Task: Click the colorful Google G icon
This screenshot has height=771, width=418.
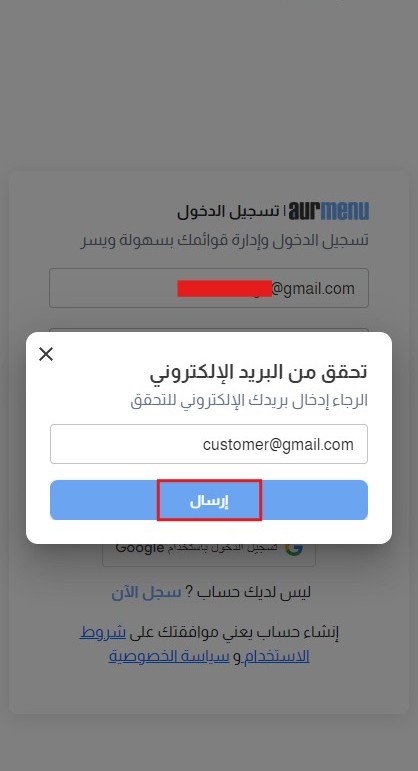Action: (x=294, y=549)
